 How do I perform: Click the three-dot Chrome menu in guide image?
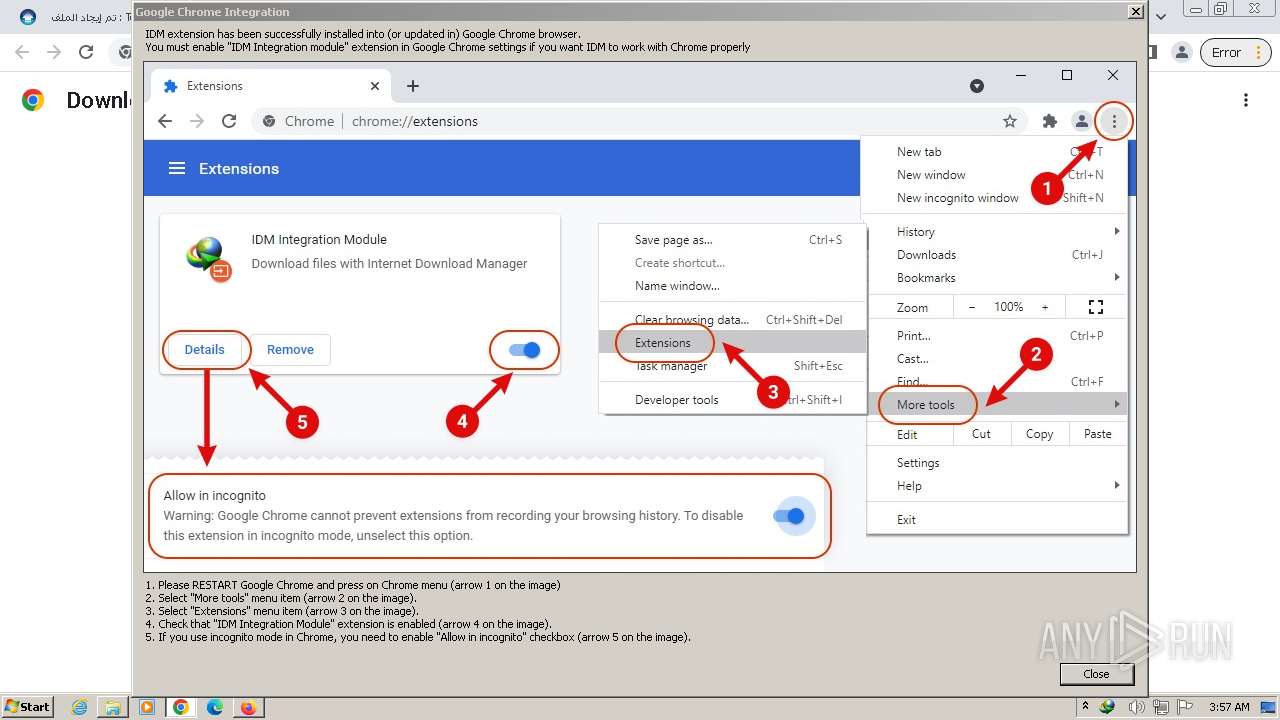click(1114, 121)
